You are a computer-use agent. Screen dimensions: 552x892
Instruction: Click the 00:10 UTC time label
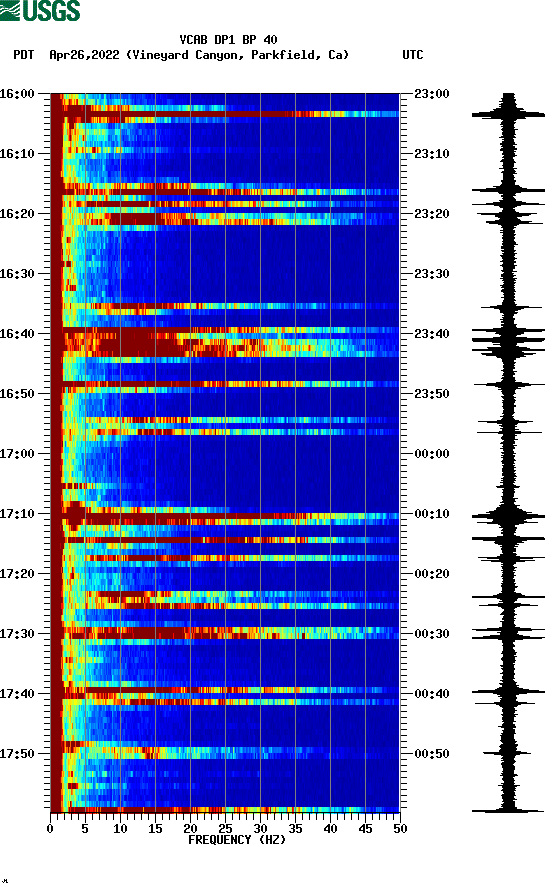(432, 514)
